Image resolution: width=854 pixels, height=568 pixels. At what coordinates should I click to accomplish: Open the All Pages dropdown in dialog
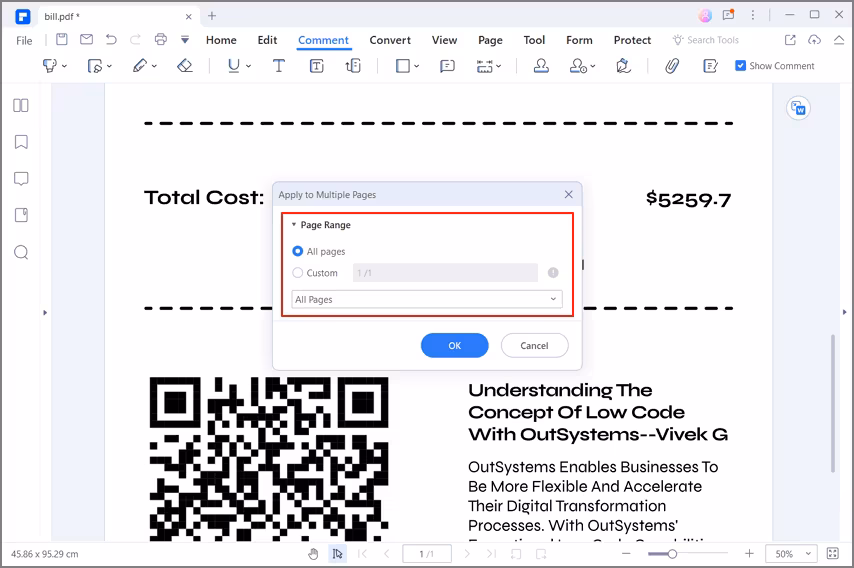(x=427, y=299)
